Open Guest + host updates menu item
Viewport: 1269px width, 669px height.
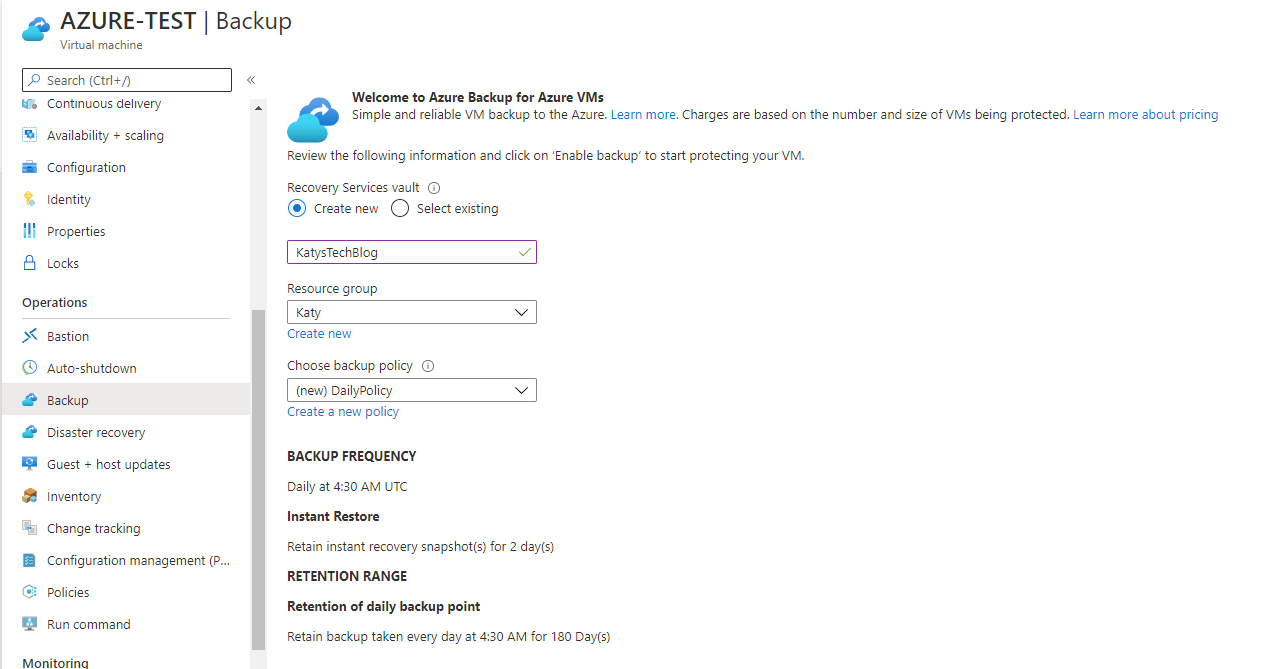coord(108,464)
